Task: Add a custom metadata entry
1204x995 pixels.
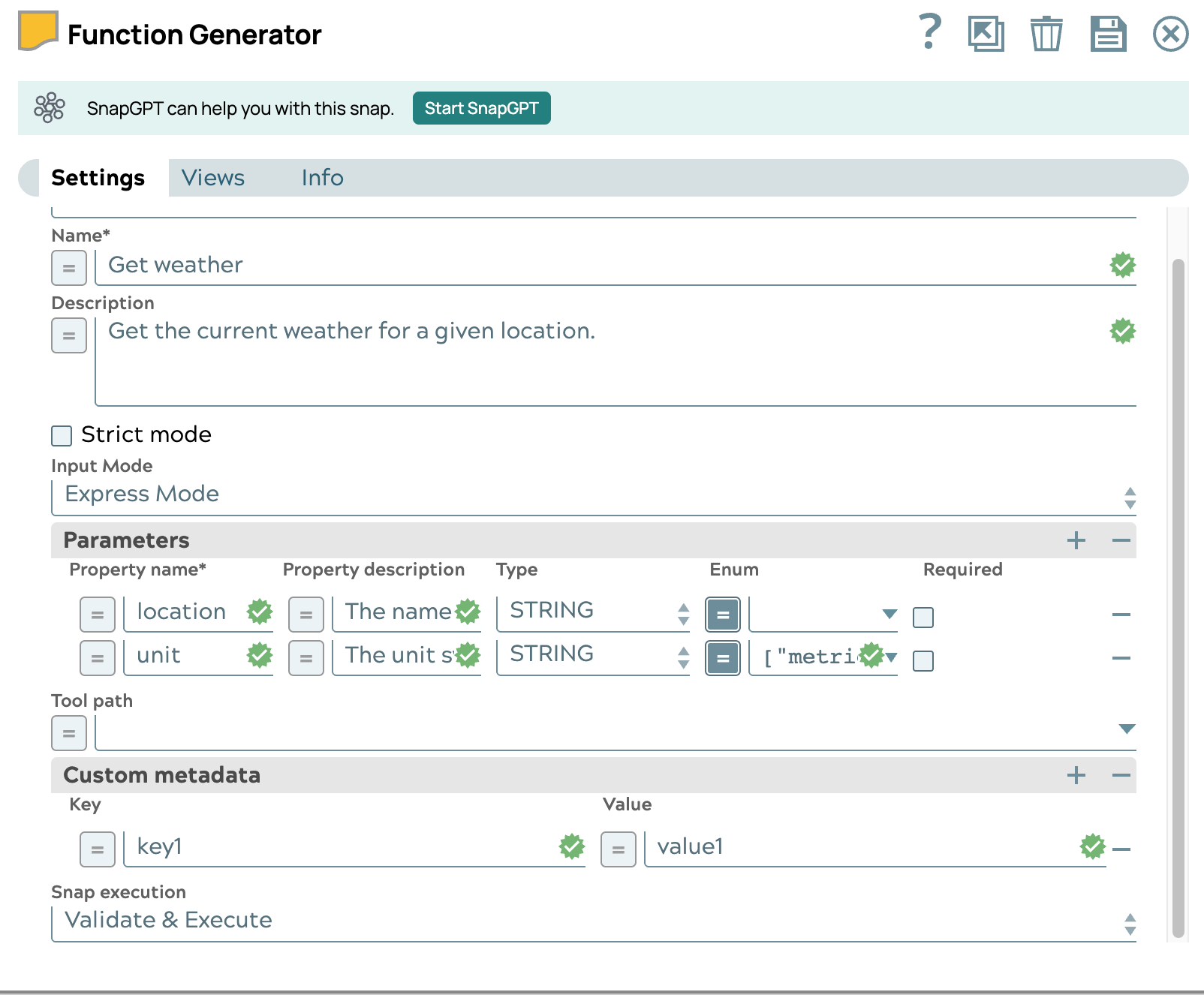Action: [x=1077, y=775]
